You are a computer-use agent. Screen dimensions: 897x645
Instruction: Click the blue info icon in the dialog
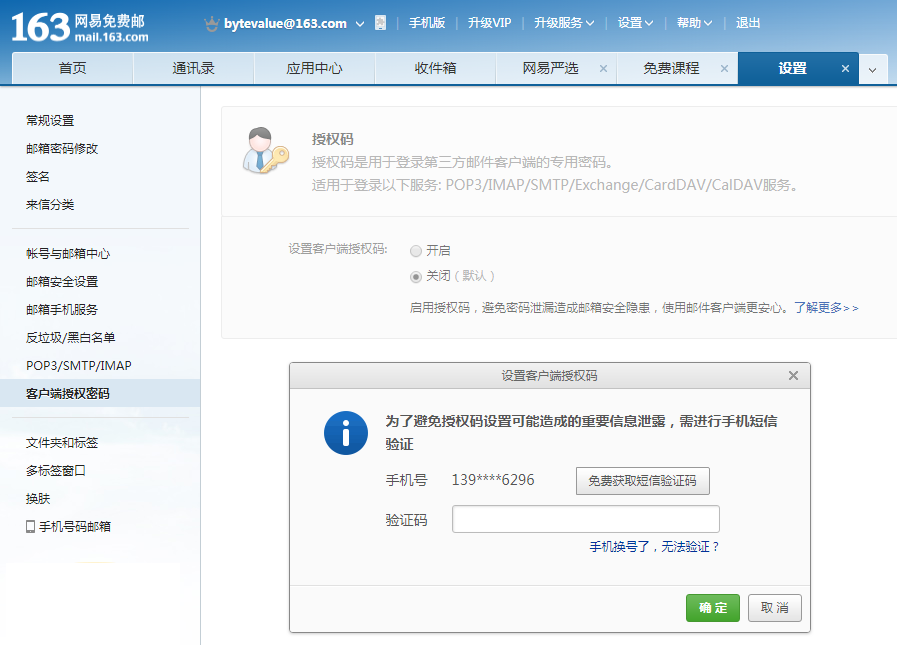click(x=346, y=433)
